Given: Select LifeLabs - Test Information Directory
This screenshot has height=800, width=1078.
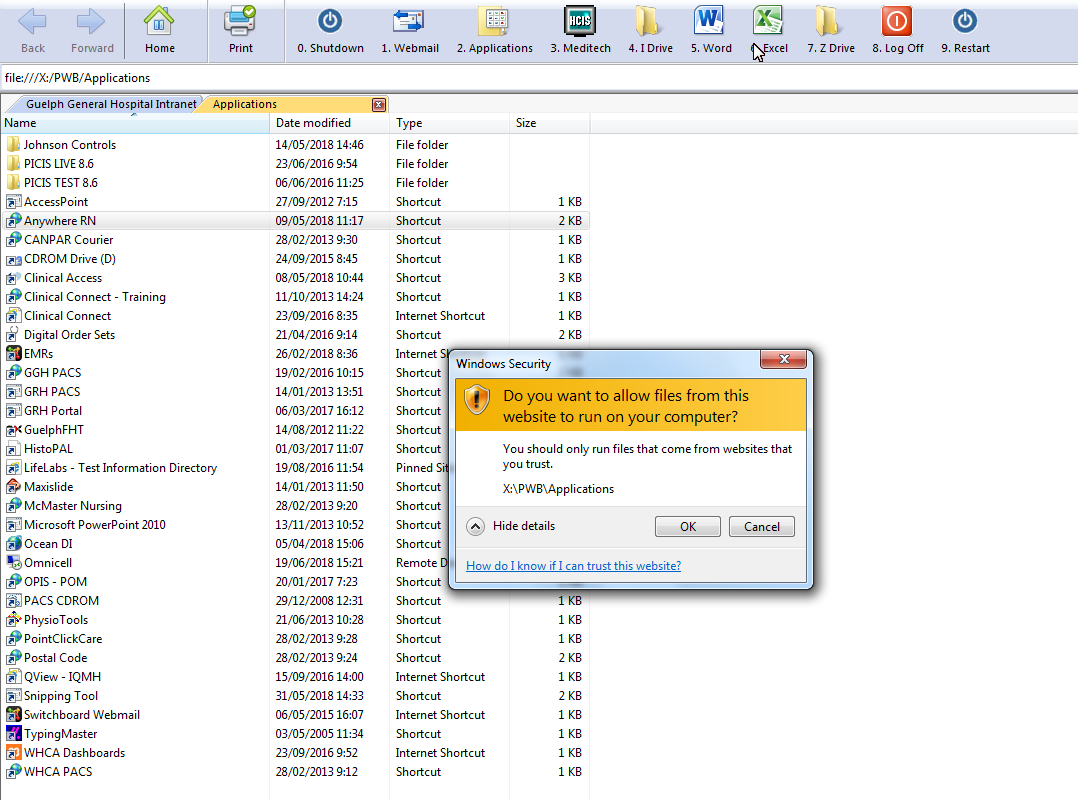Looking at the screenshot, I should [x=120, y=467].
